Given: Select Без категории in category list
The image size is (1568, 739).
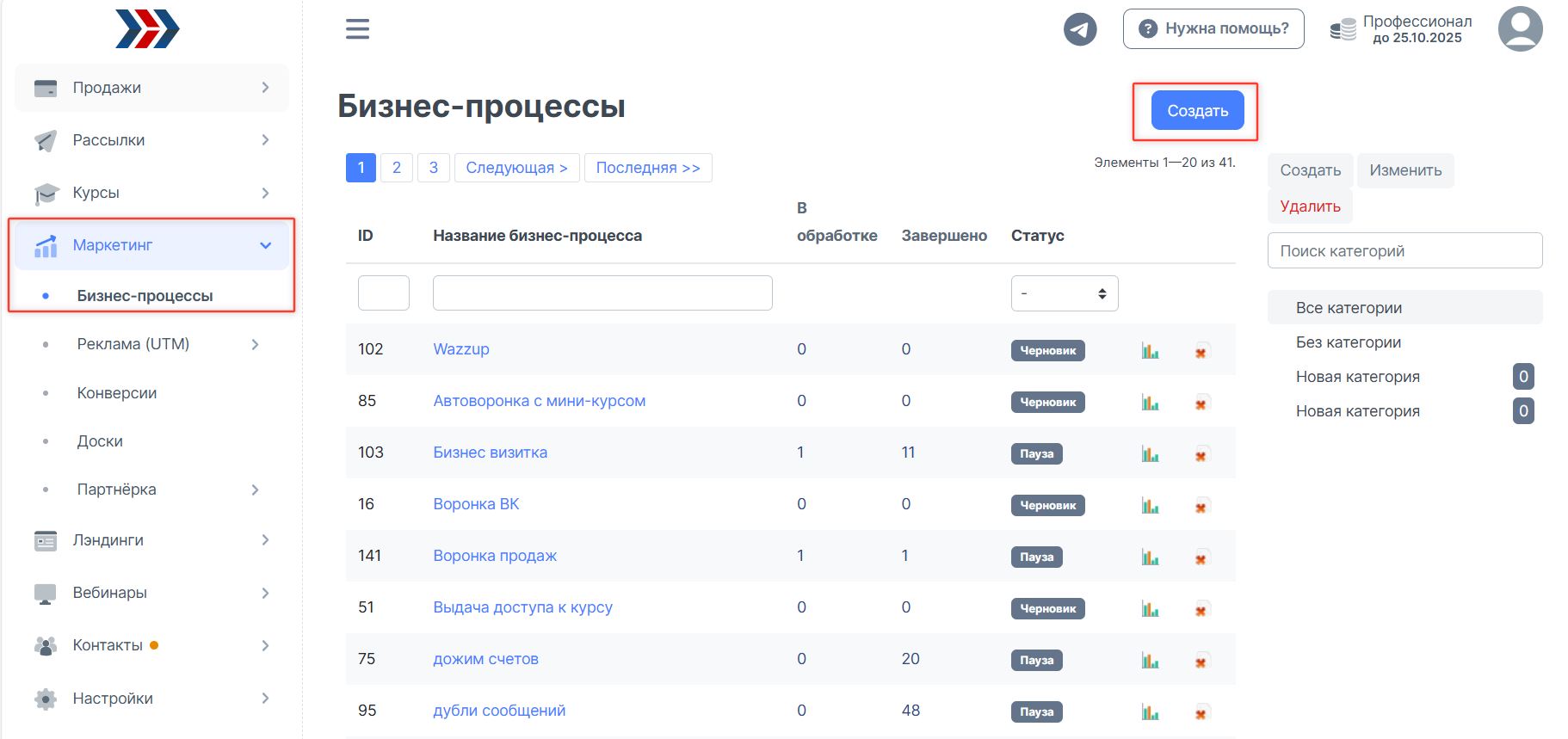Looking at the screenshot, I should click(x=1349, y=342).
